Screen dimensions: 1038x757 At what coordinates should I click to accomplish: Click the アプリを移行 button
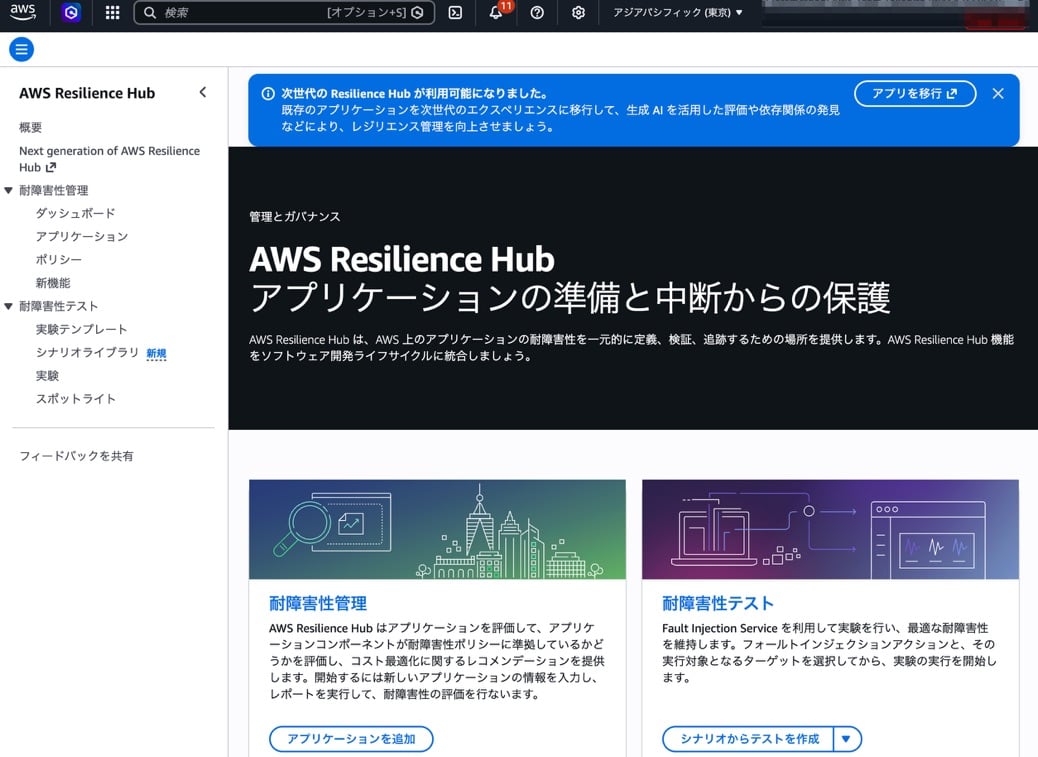(x=915, y=93)
